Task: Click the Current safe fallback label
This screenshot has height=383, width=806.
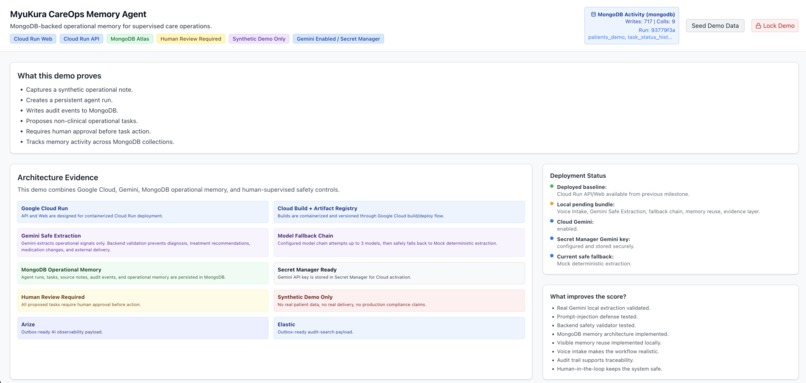Action: [x=585, y=257]
